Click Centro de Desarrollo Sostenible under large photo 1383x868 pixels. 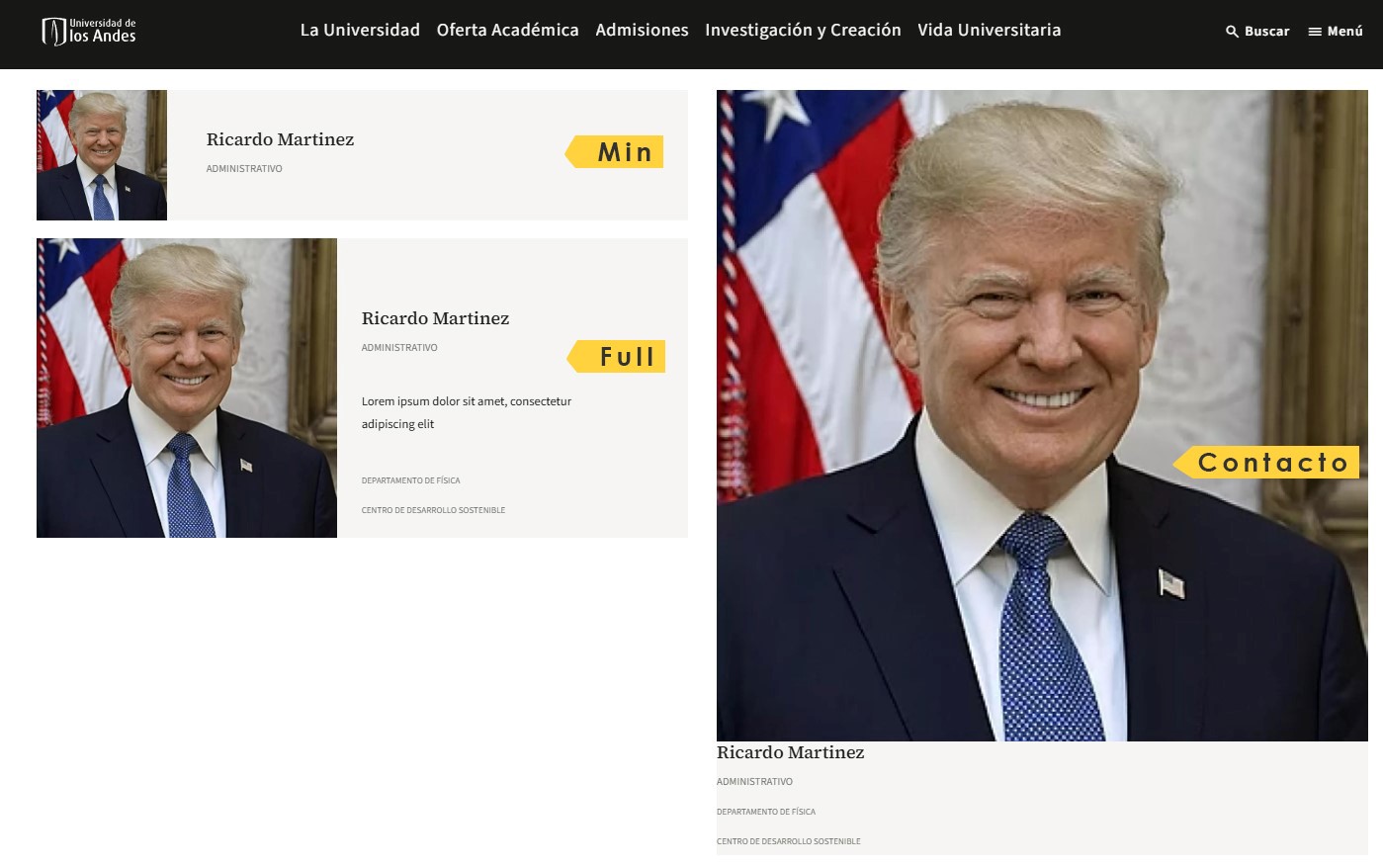(x=788, y=841)
